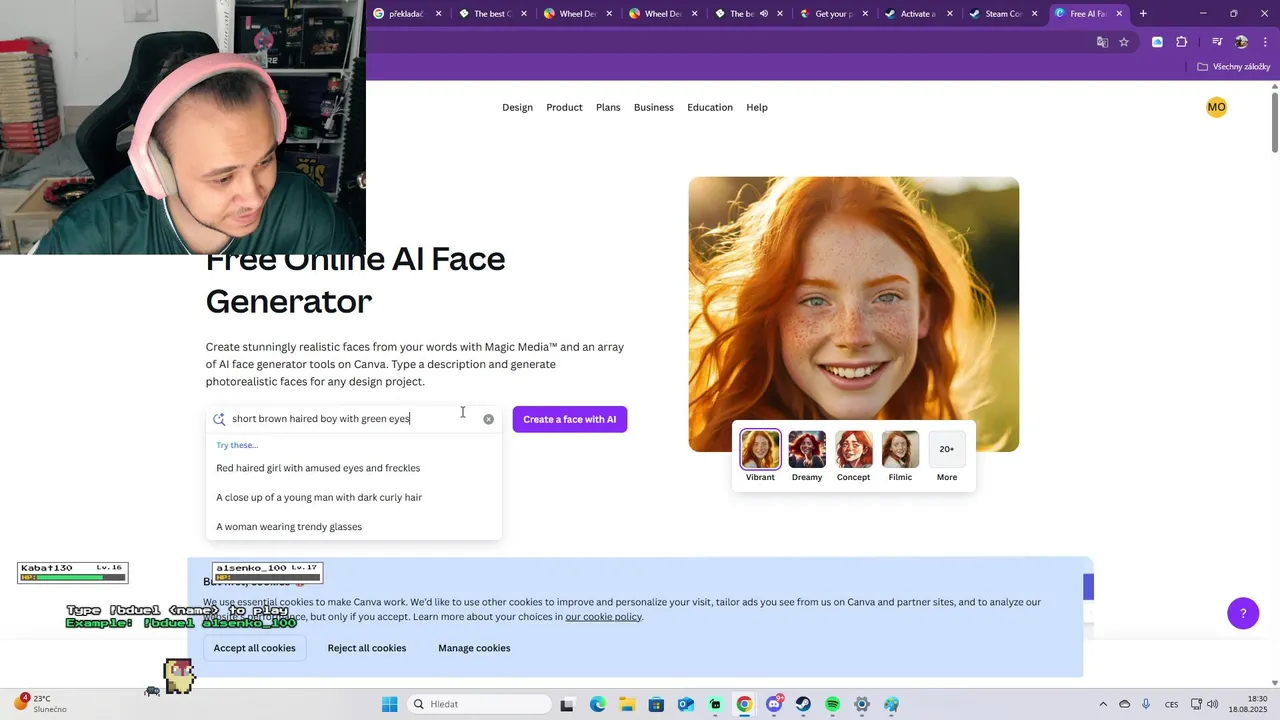Image resolution: width=1280 pixels, height=720 pixels.
Task: Open the media control icon in Chrome toolbar
Action: [x=1217, y=42]
